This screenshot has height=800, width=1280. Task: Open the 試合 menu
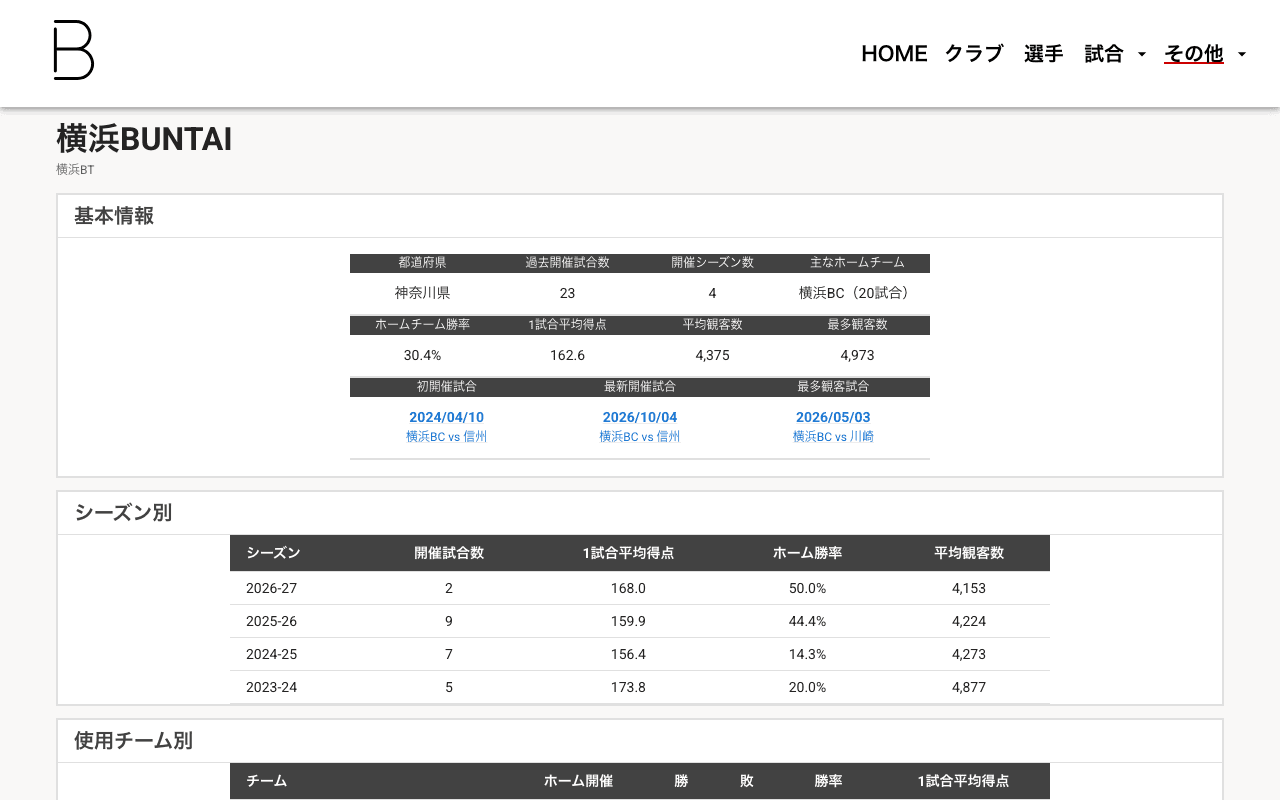tap(1104, 54)
